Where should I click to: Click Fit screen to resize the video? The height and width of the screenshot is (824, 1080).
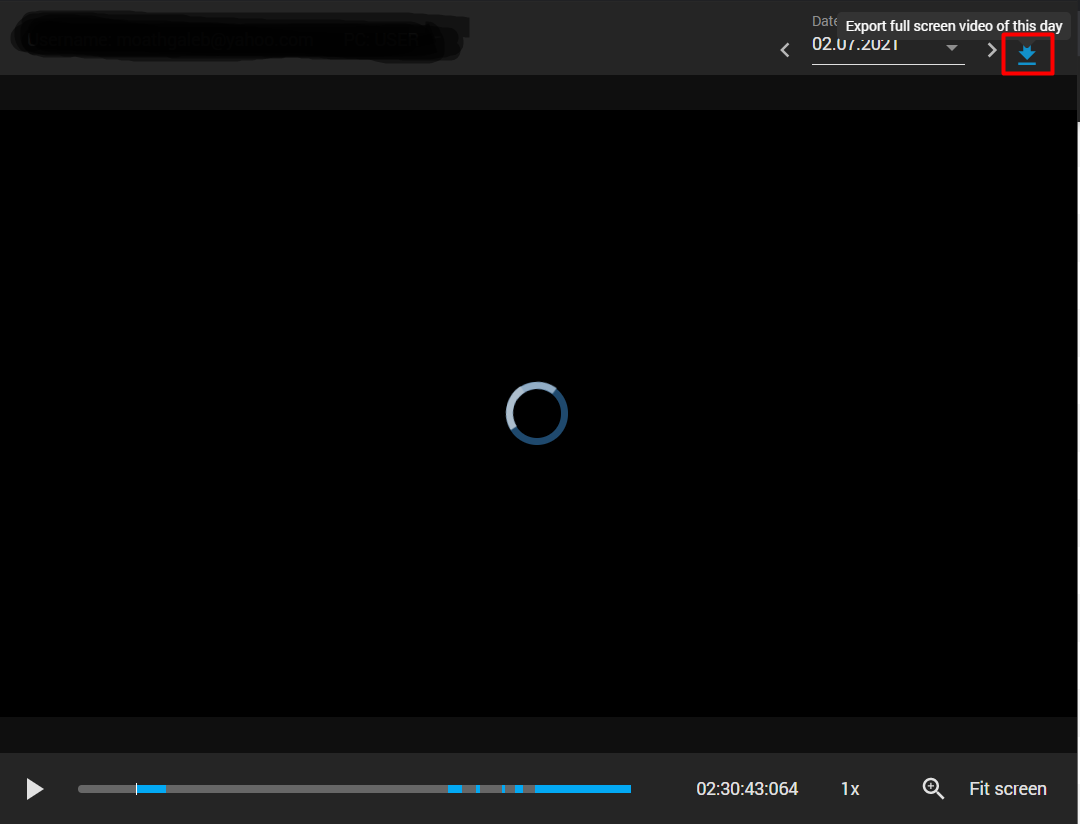[1007, 788]
